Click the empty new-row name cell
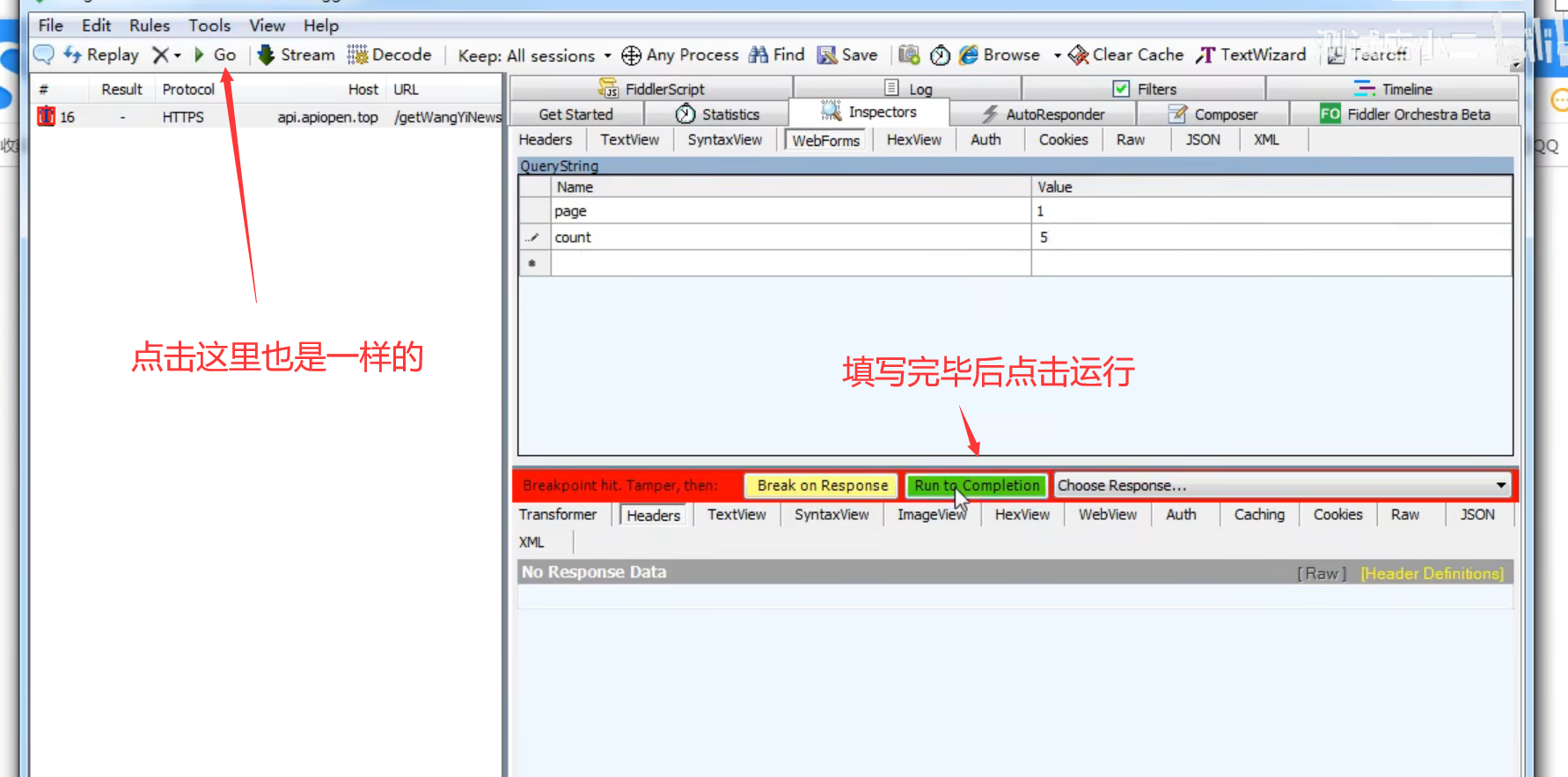The width and height of the screenshot is (1568, 777). coord(791,263)
